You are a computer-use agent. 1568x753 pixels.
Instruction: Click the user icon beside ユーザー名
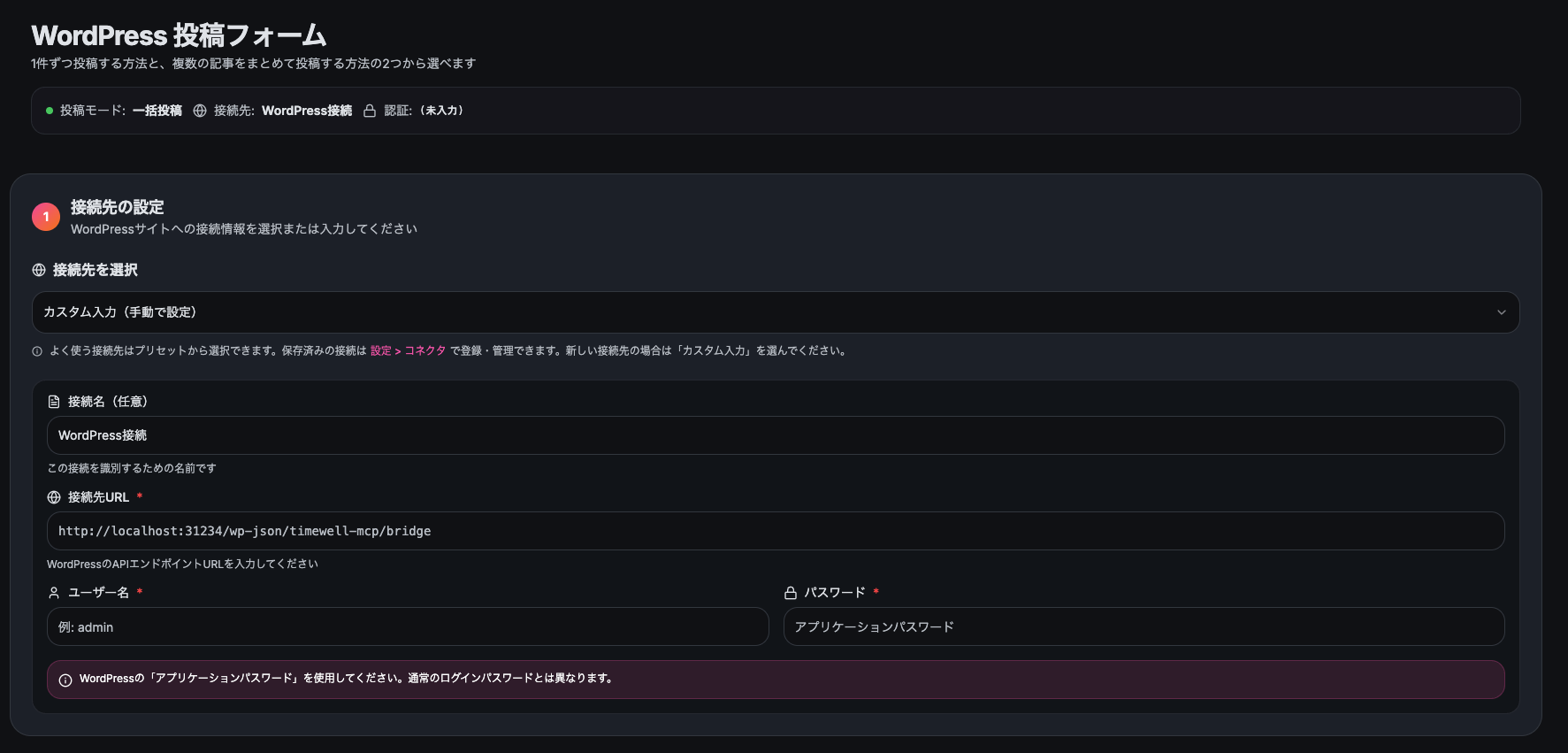point(54,593)
